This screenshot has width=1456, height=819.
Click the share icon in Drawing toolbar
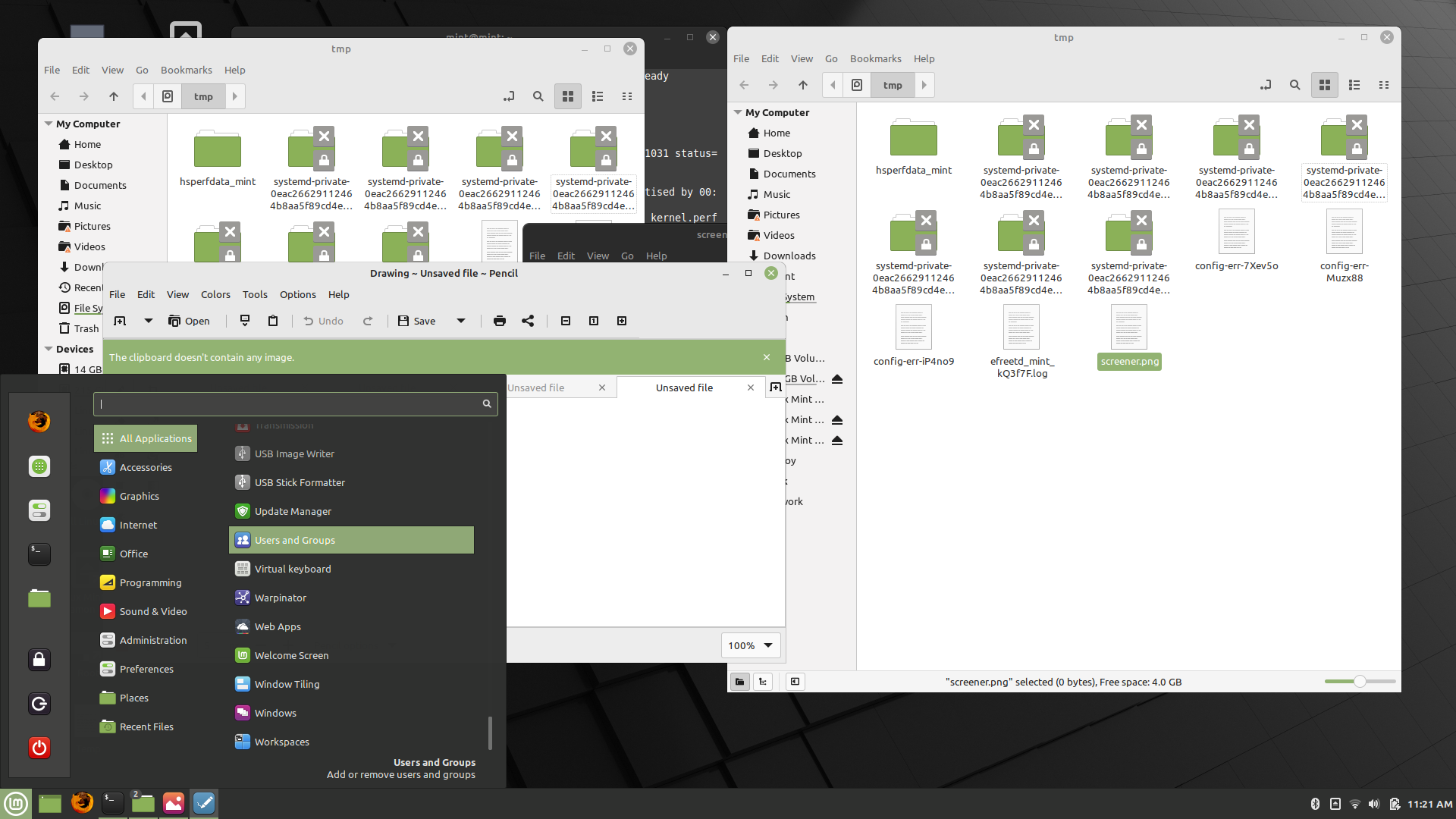coord(528,321)
